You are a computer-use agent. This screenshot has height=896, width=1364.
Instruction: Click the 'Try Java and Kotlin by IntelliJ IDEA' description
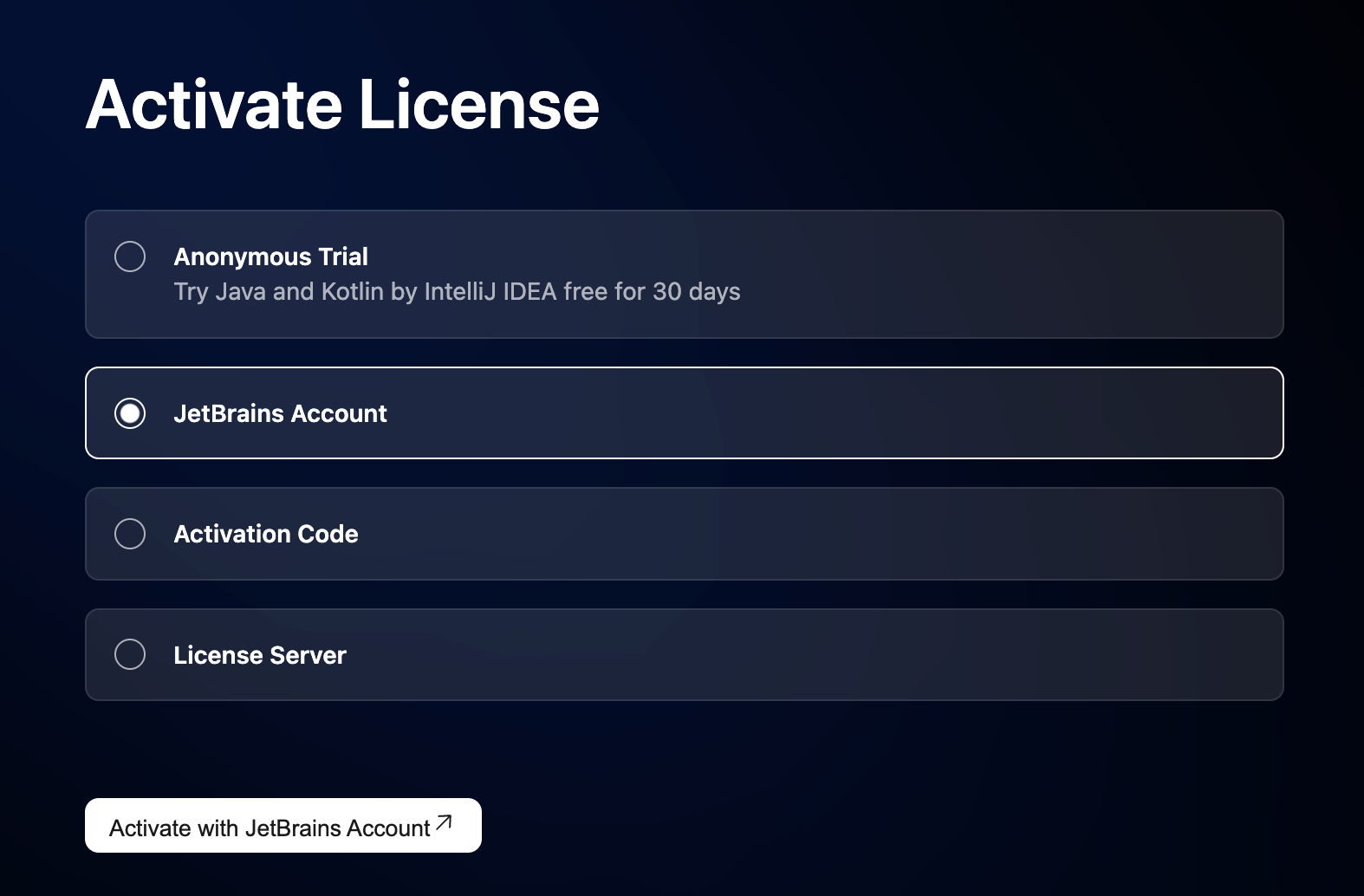457,291
